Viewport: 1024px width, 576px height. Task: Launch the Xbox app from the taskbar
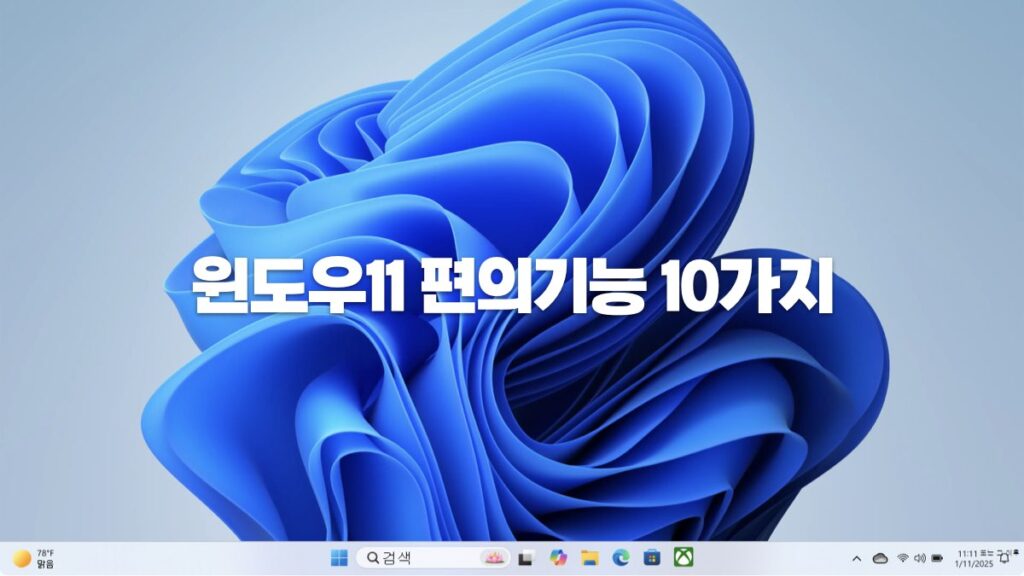tap(683, 557)
